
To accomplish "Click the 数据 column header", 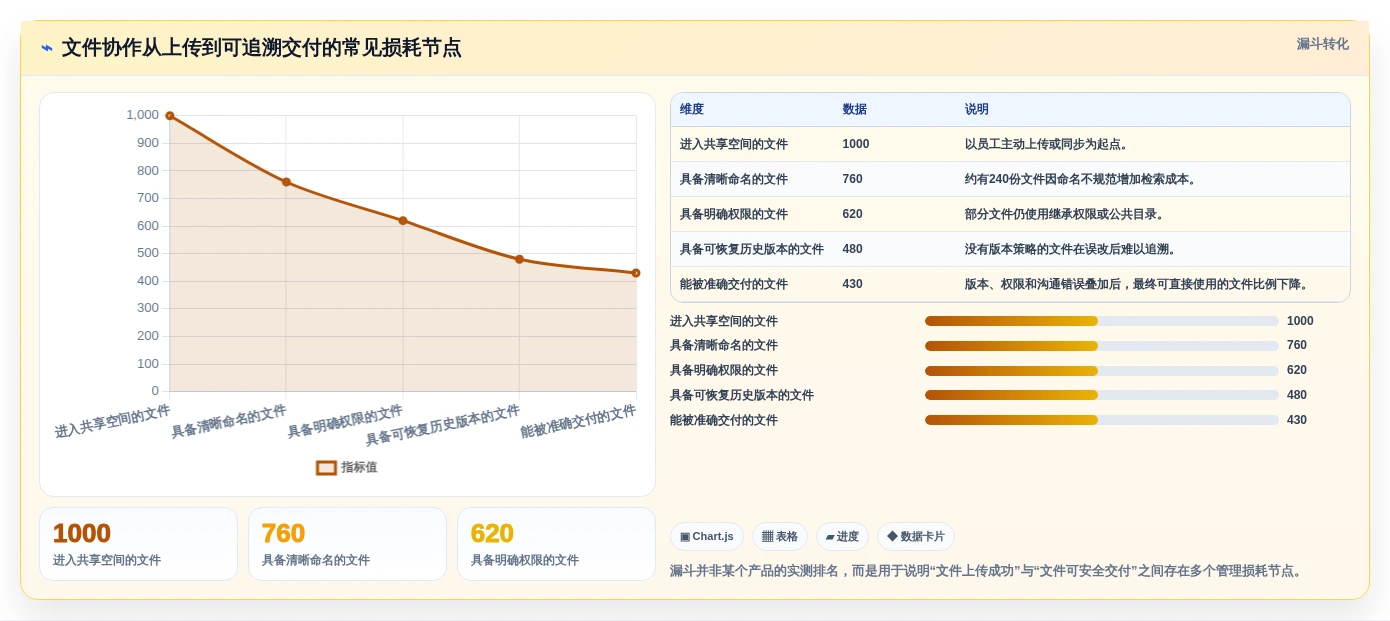I will coord(855,109).
